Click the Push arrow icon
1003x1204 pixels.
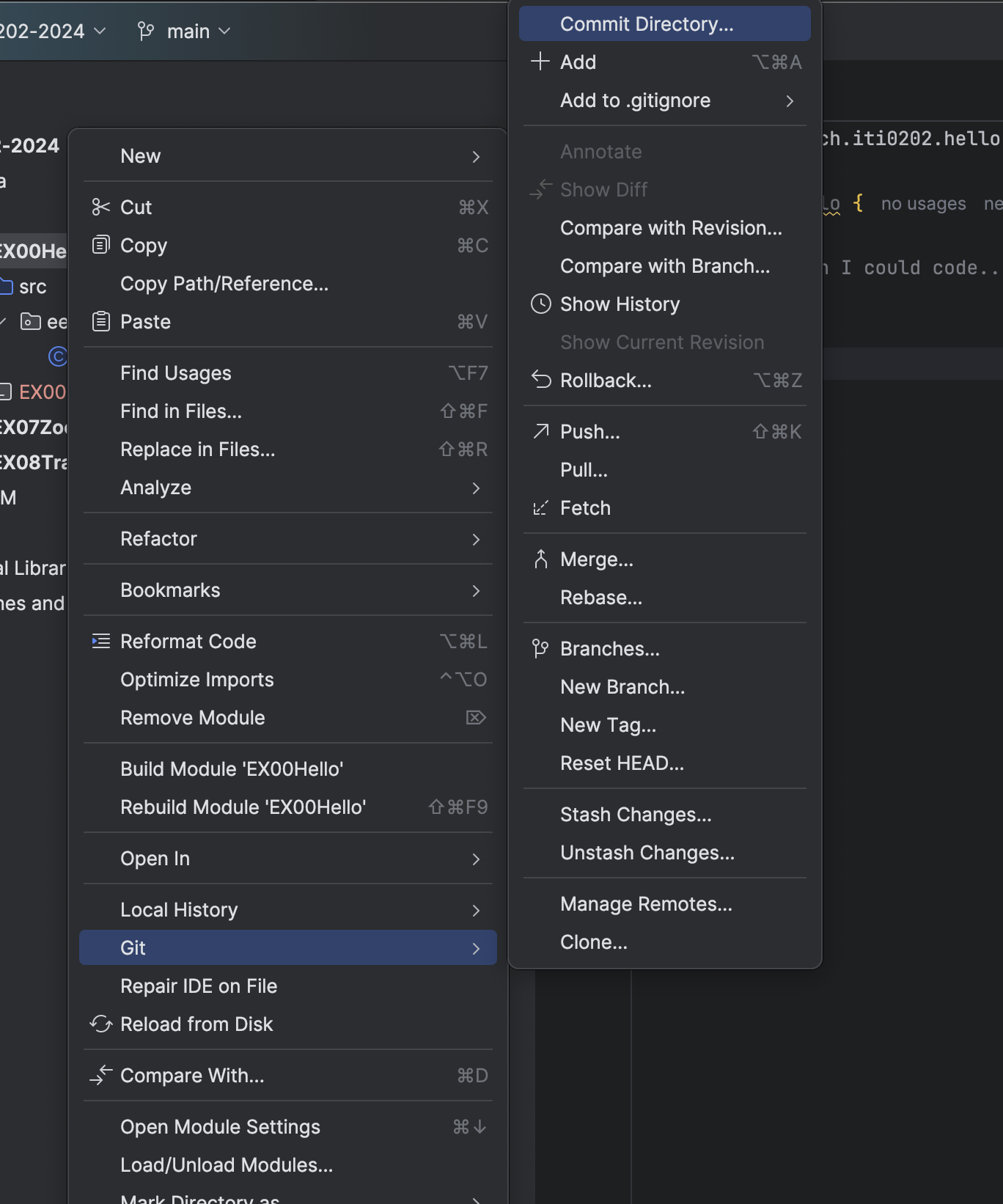click(540, 431)
